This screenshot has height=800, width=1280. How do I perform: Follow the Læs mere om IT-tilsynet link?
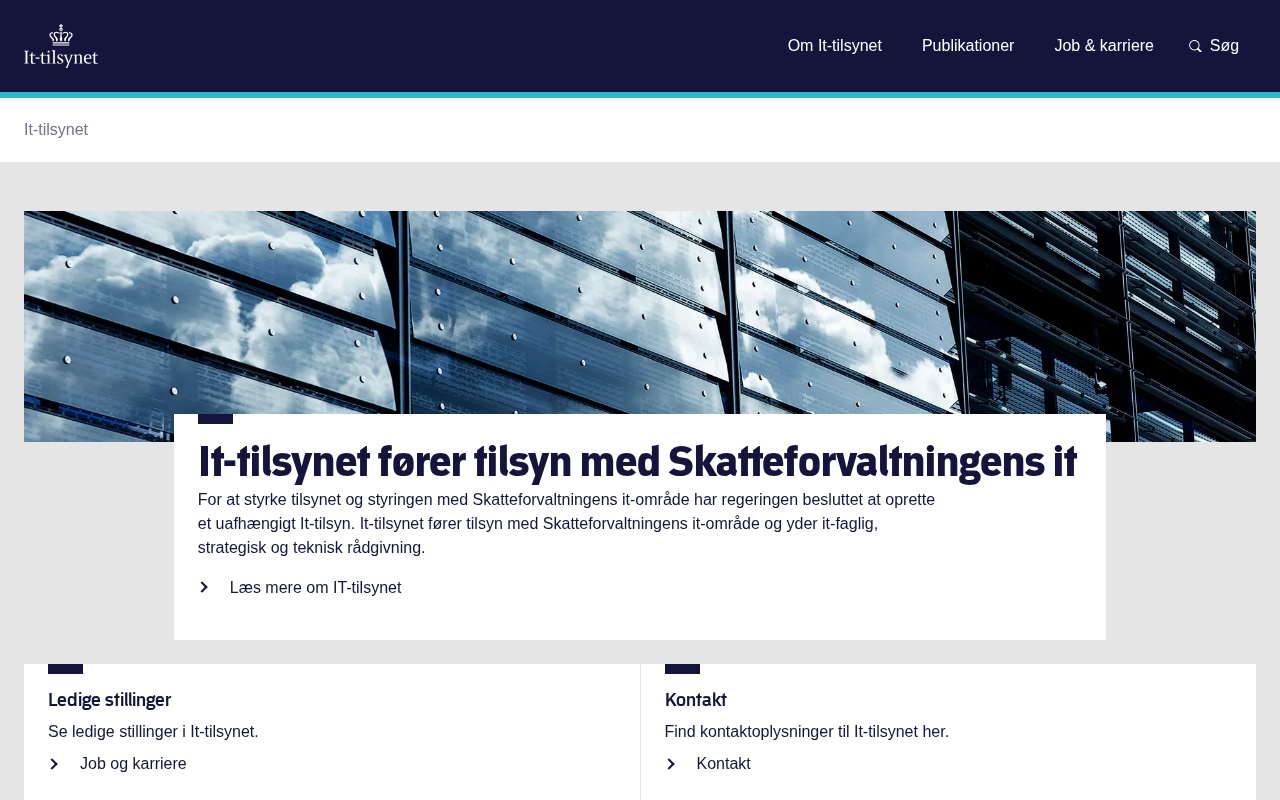315,588
